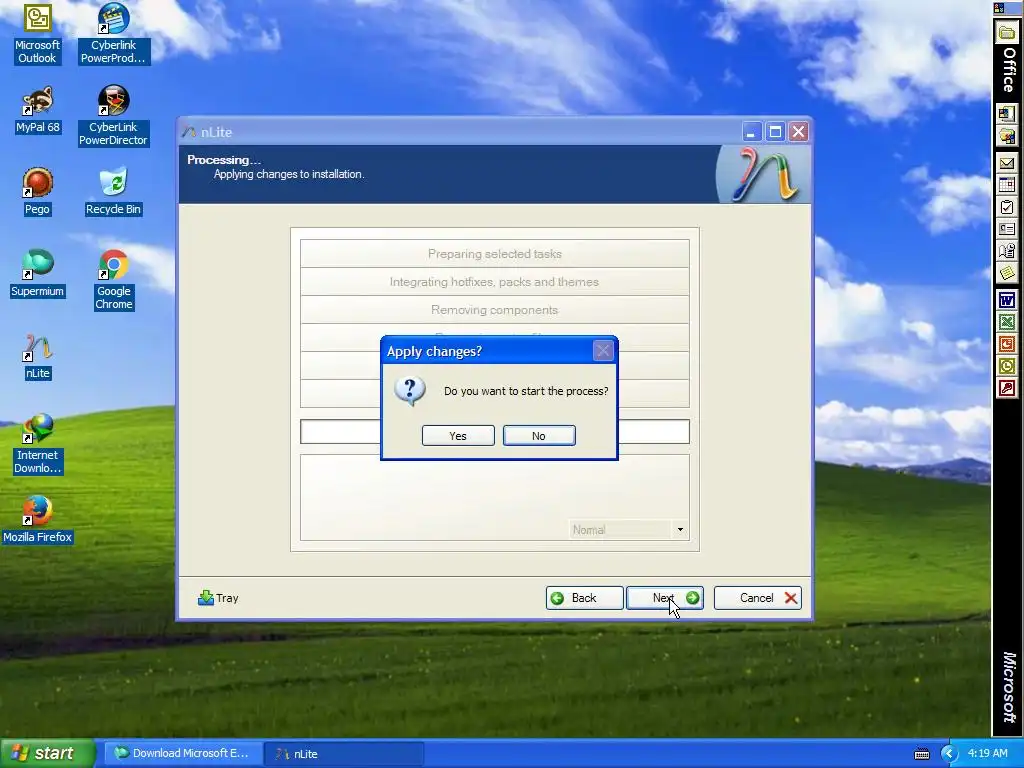The width and height of the screenshot is (1024, 768).
Task: Click Open Office Document icon in Office bar
Action: coord(1007,136)
